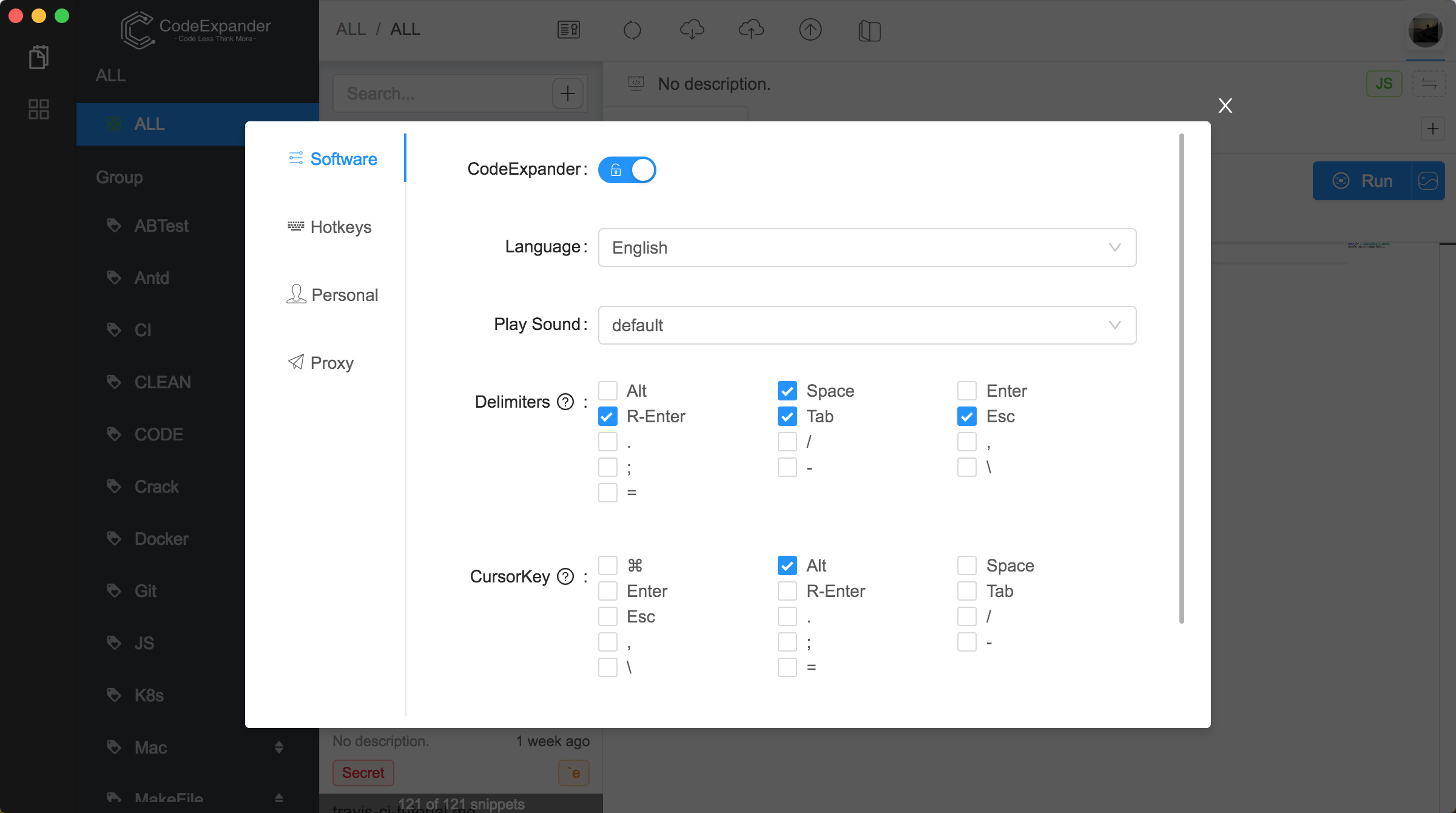Enable the Enter delimiter checkbox

pos(966,390)
